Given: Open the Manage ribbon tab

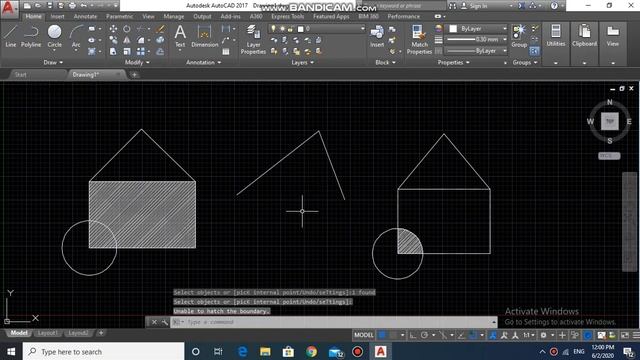Looking at the screenshot, I should coord(173,16).
